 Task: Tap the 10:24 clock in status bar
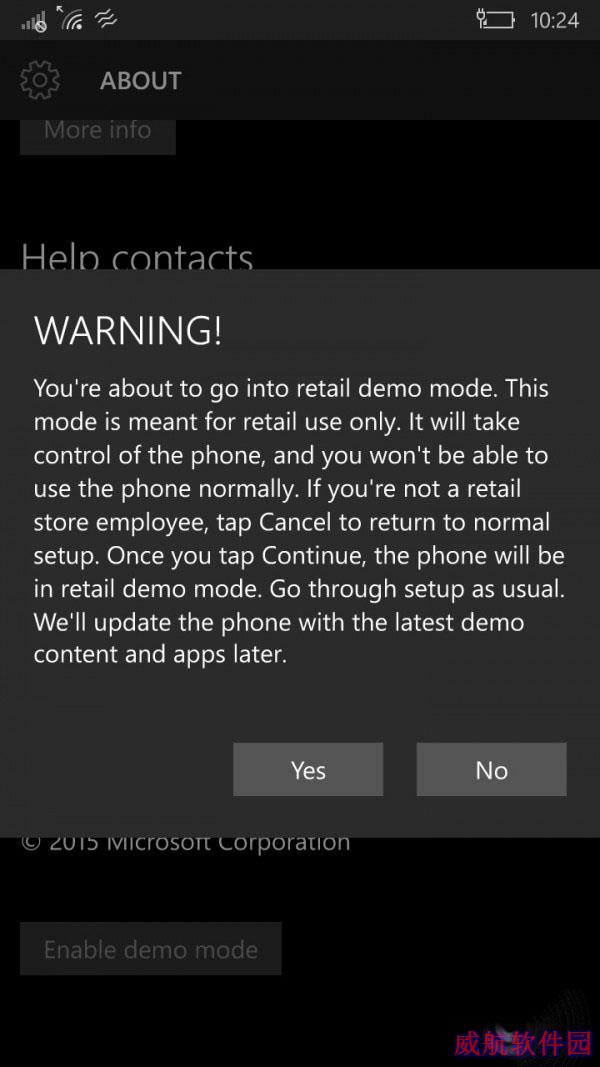coord(554,20)
